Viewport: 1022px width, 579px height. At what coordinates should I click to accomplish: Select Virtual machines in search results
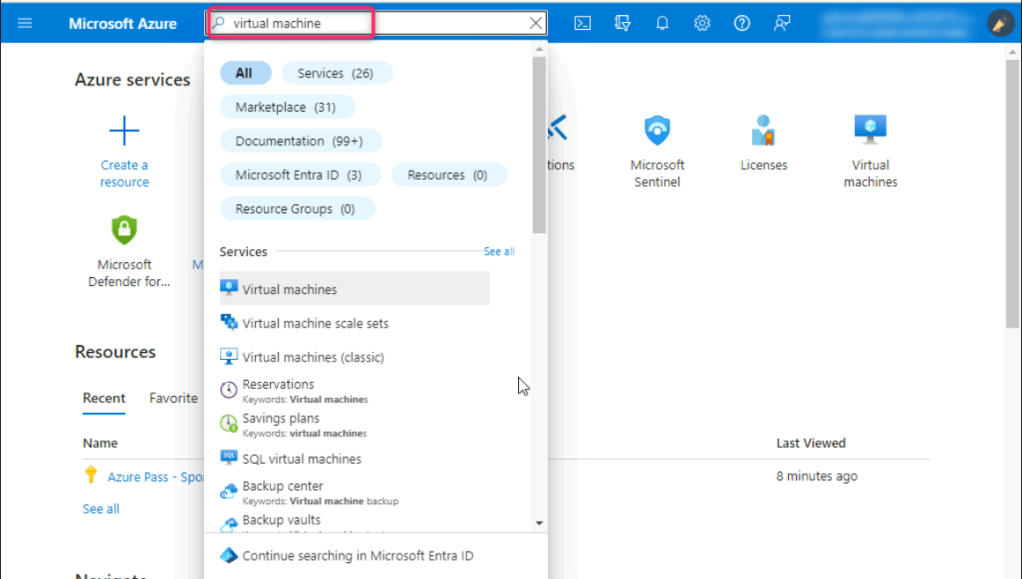click(290, 289)
